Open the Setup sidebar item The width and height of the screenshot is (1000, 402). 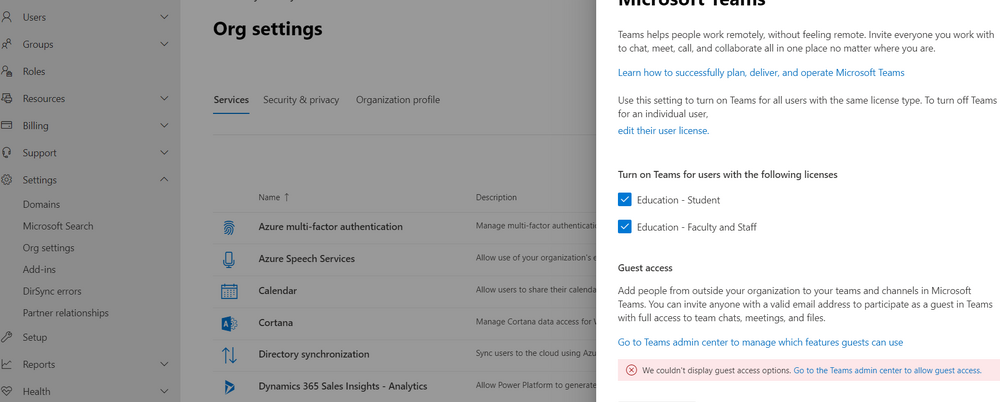34,337
